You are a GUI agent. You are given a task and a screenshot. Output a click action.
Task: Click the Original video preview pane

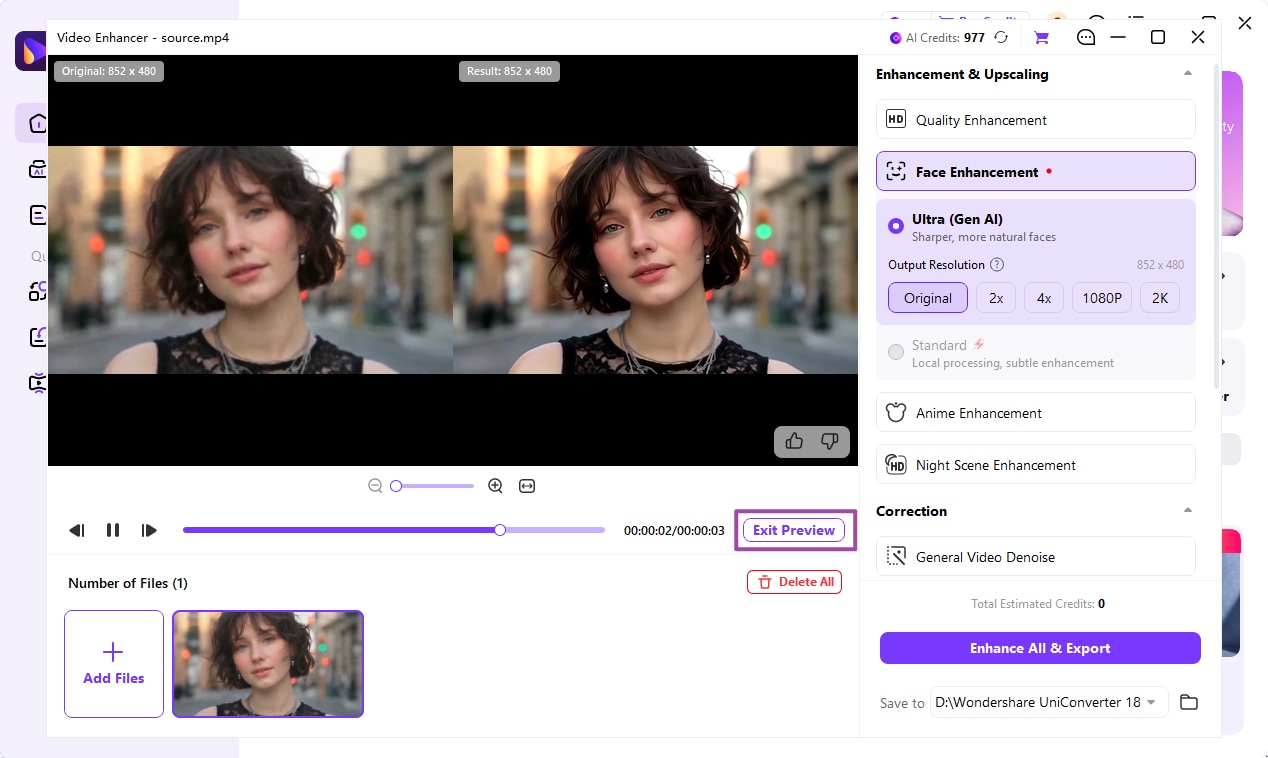[250, 260]
